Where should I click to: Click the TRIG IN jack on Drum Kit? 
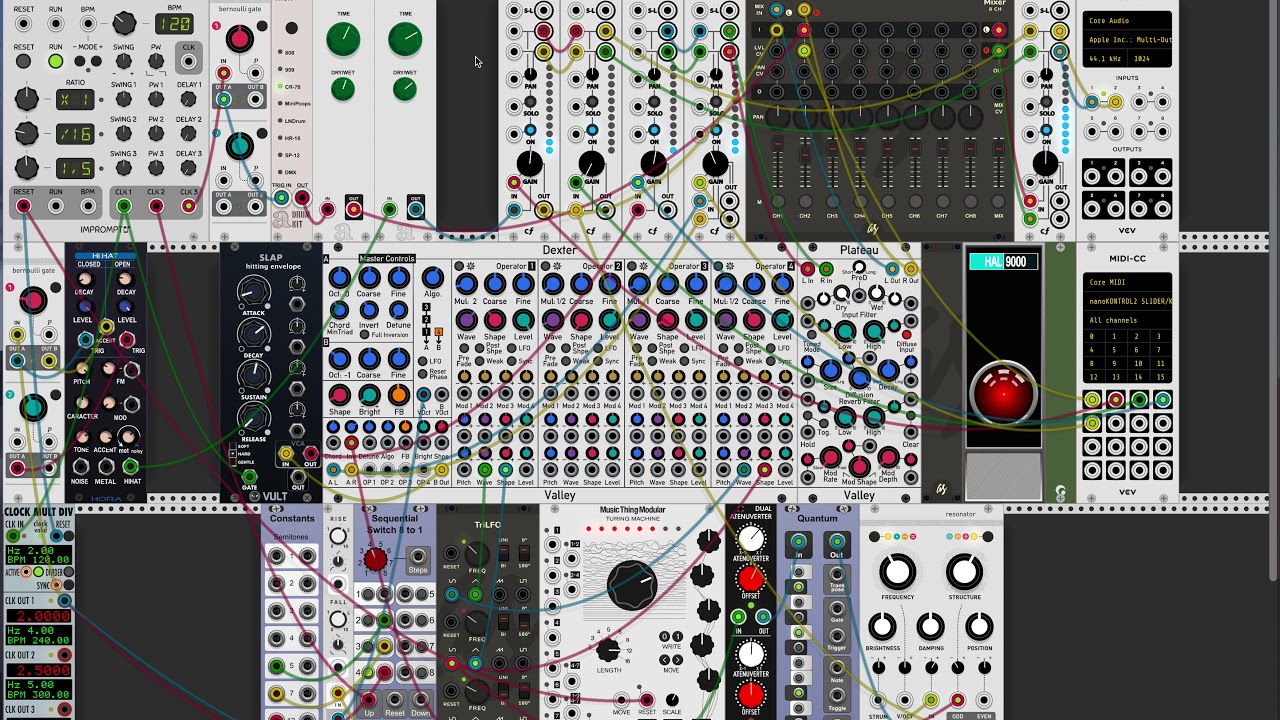tap(282, 198)
